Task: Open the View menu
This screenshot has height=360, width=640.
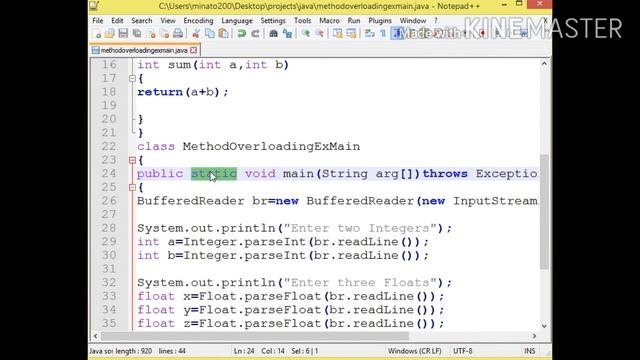Action: click(x=168, y=20)
